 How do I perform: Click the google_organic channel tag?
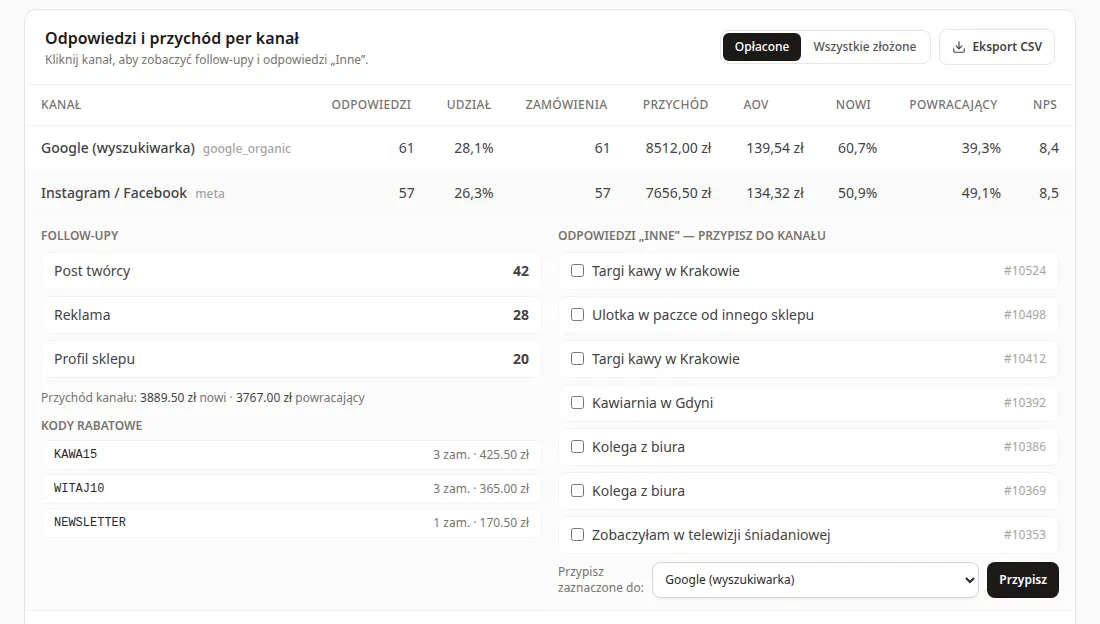pos(247,149)
